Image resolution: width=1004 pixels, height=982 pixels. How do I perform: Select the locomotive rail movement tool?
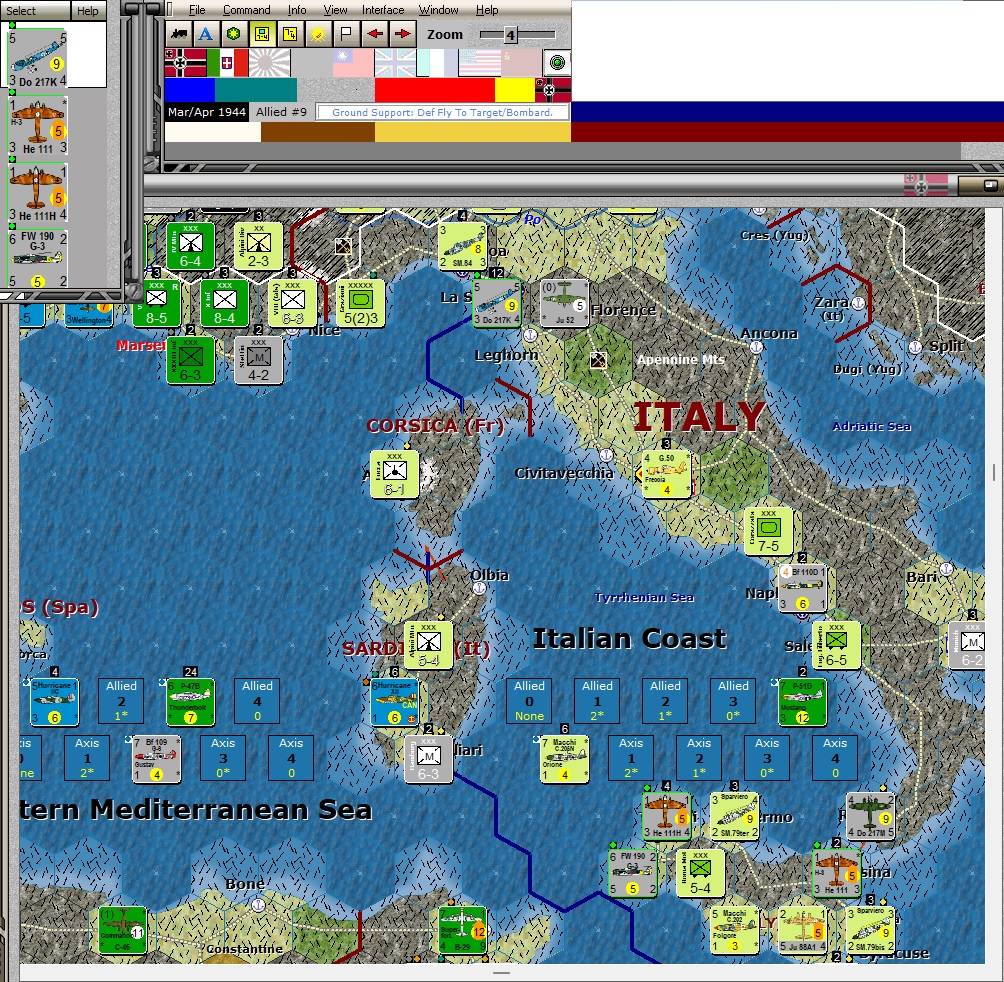[x=180, y=33]
